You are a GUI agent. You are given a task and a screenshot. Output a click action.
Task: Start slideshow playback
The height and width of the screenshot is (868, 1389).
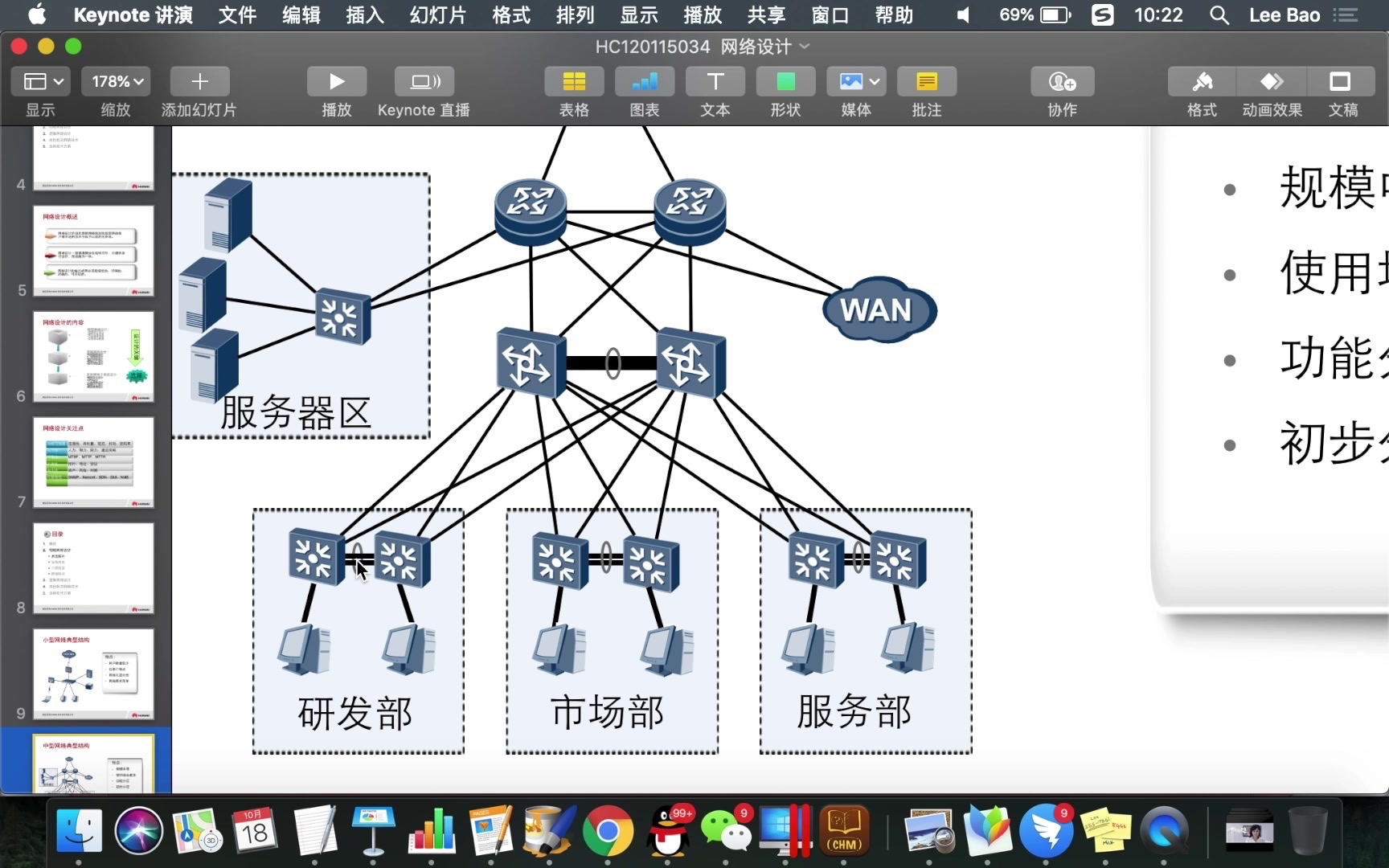336,80
